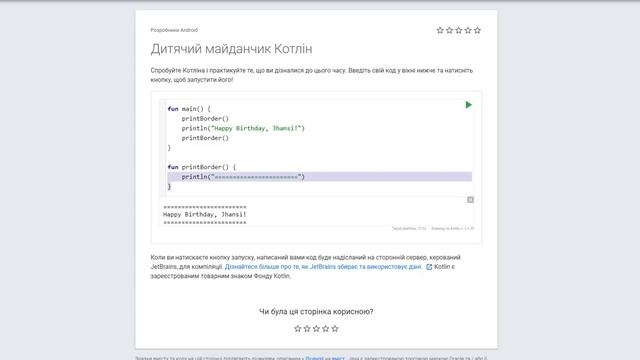Click the intro paragraph starting 'Спробуйте Котліна'
Image resolution: width=640 pixels, height=360 pixels.
[312, 75]
